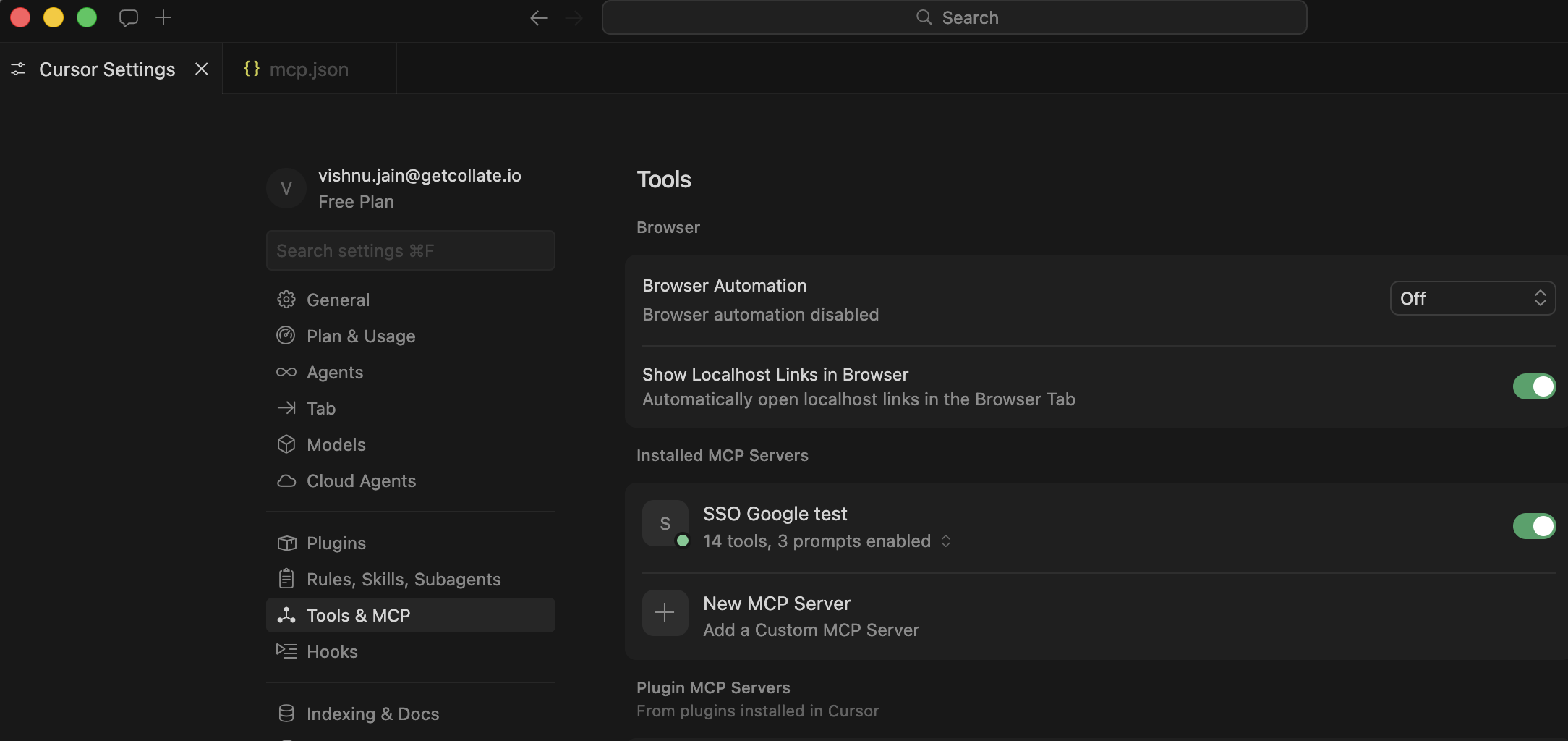Click the plus icon for a new tab
The height and width of the screenshot is (741, 1568).
(163, 17)
